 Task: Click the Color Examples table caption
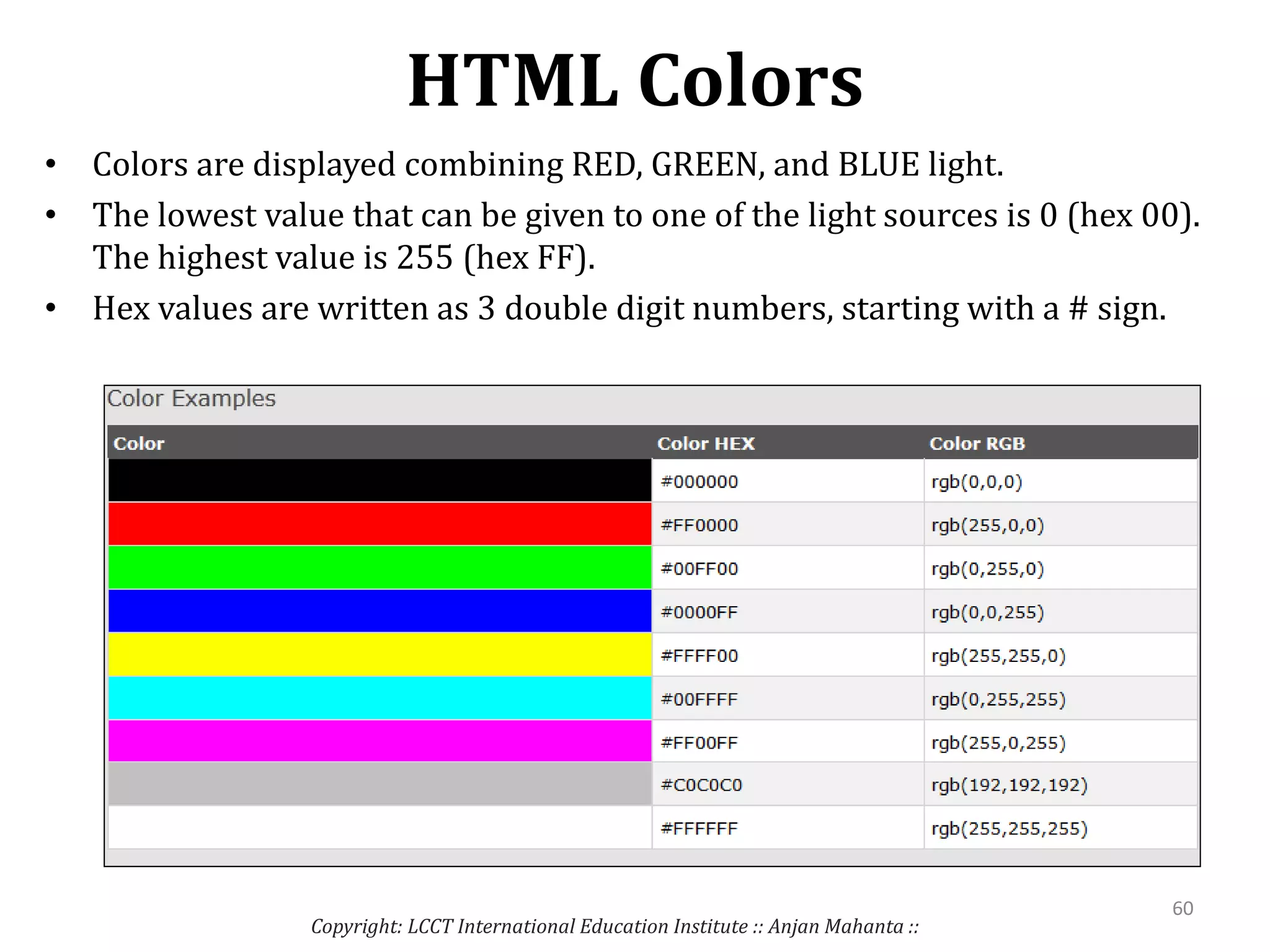click(191, 399)
